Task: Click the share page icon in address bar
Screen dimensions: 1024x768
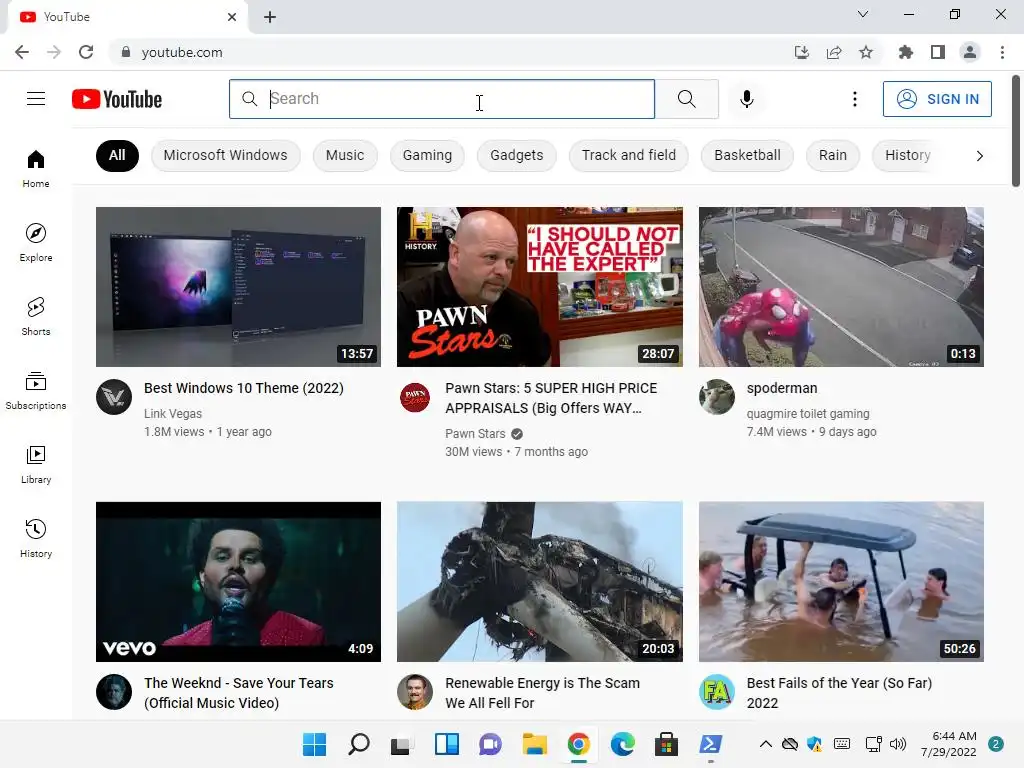Action: tap(834, 52)
